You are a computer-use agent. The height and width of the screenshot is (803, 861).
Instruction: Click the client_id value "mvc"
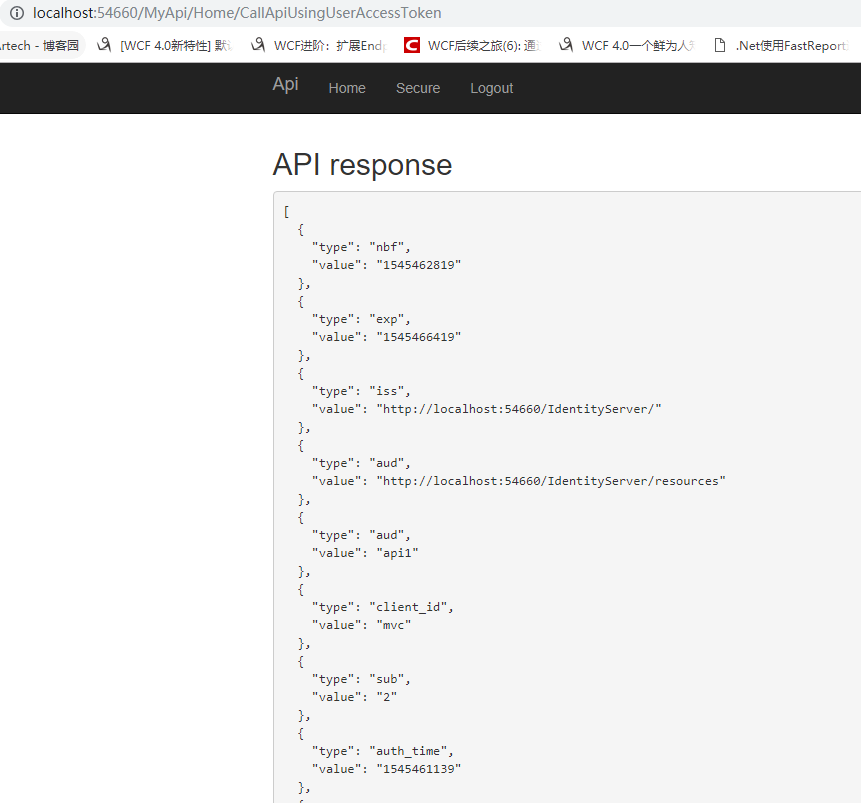click(x=395, y=625)
